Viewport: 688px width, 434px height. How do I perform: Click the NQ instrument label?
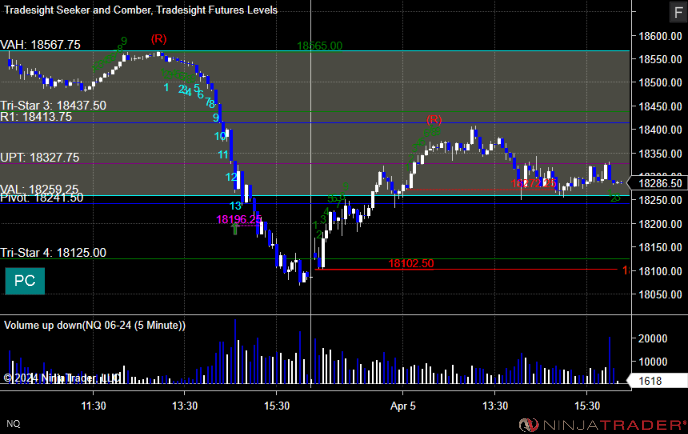coord(13,423)
